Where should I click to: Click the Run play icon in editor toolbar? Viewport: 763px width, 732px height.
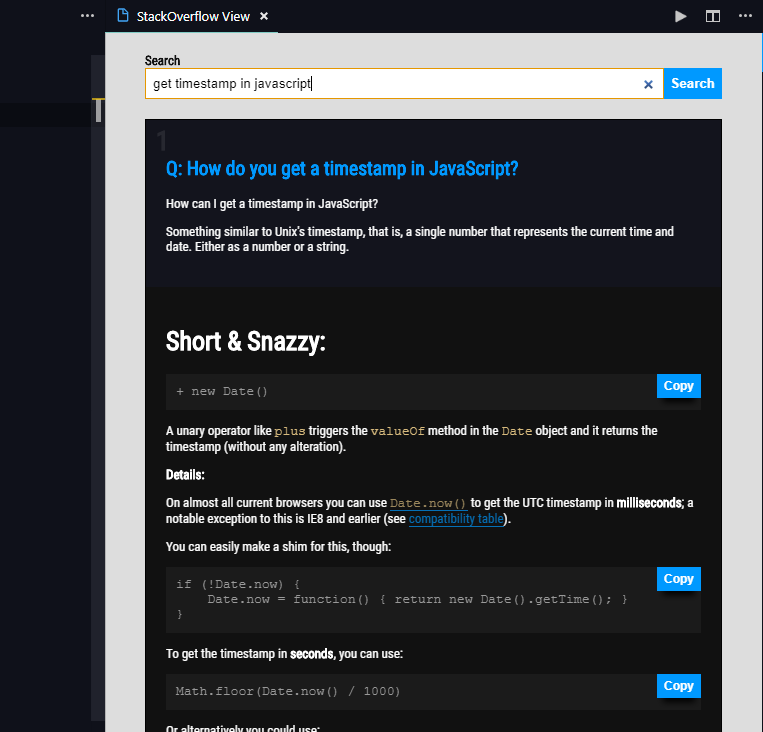[x=680, y=17]
